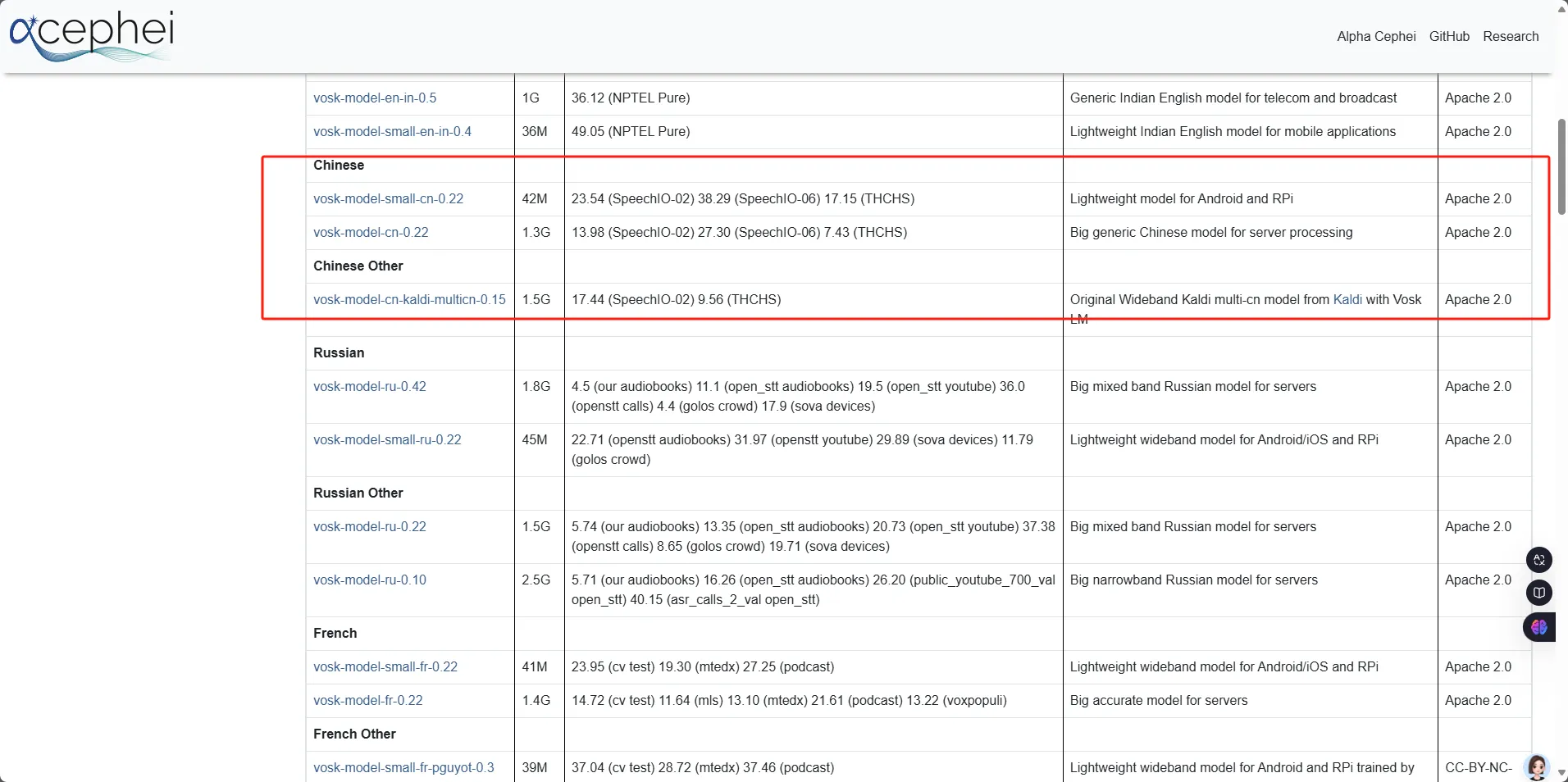Download vosk-model-small-cn-0.22
The width and height of the screenshot is (1568, 782).
point(388,198)
